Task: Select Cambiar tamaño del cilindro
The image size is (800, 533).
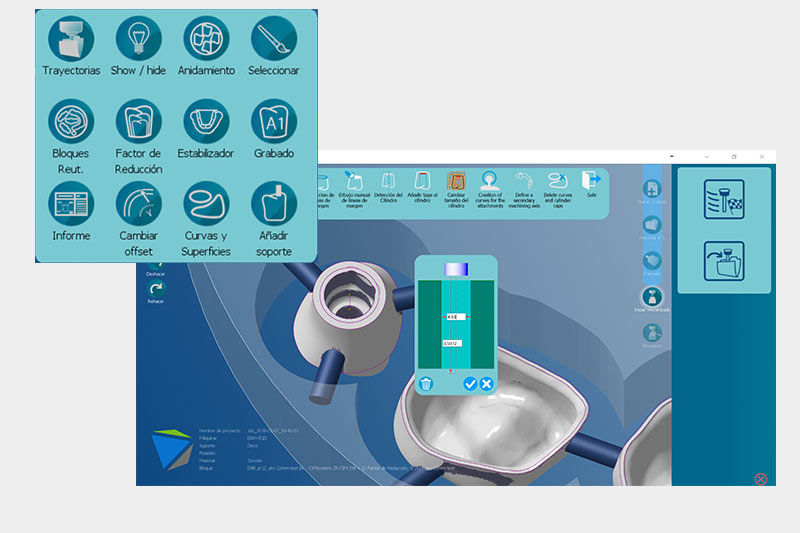Action: (x=456, y=189)
